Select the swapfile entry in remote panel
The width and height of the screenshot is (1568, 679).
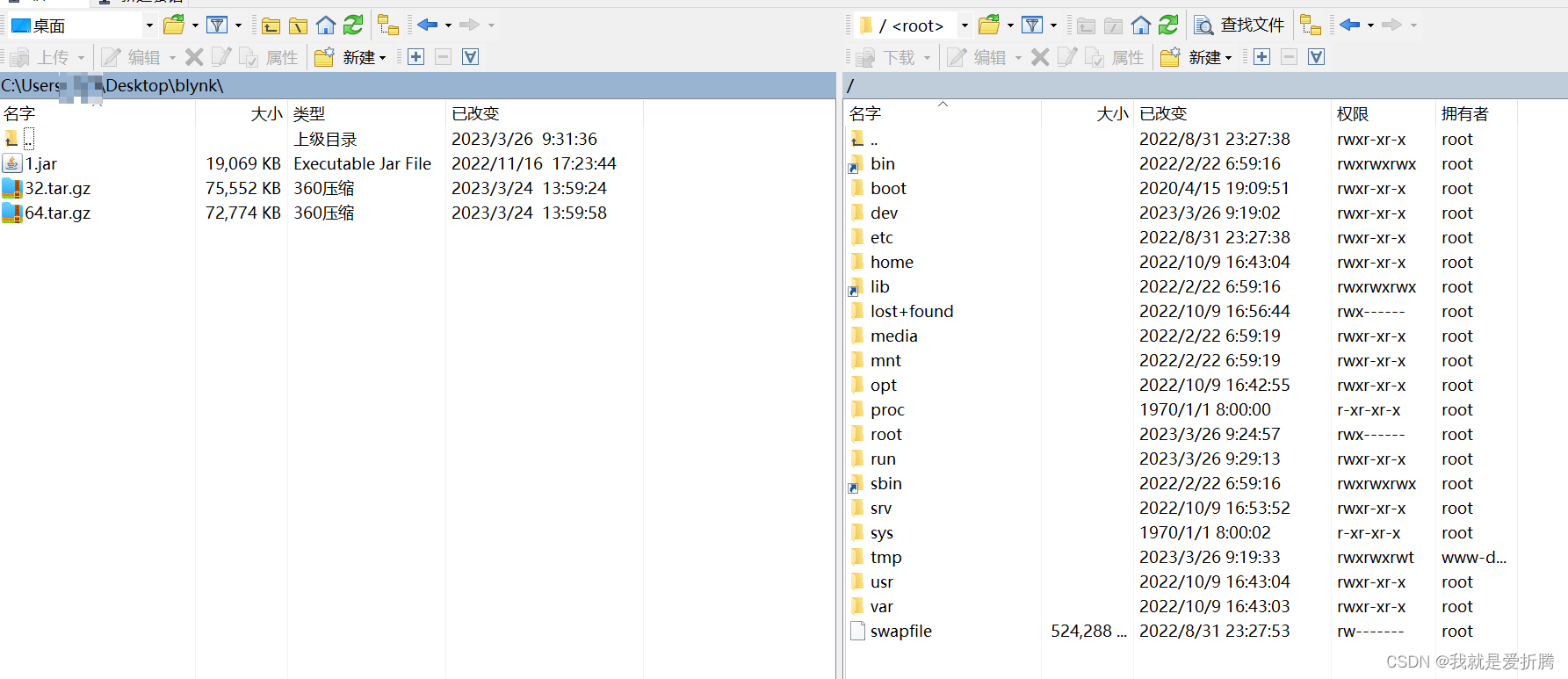coord(901,631)
